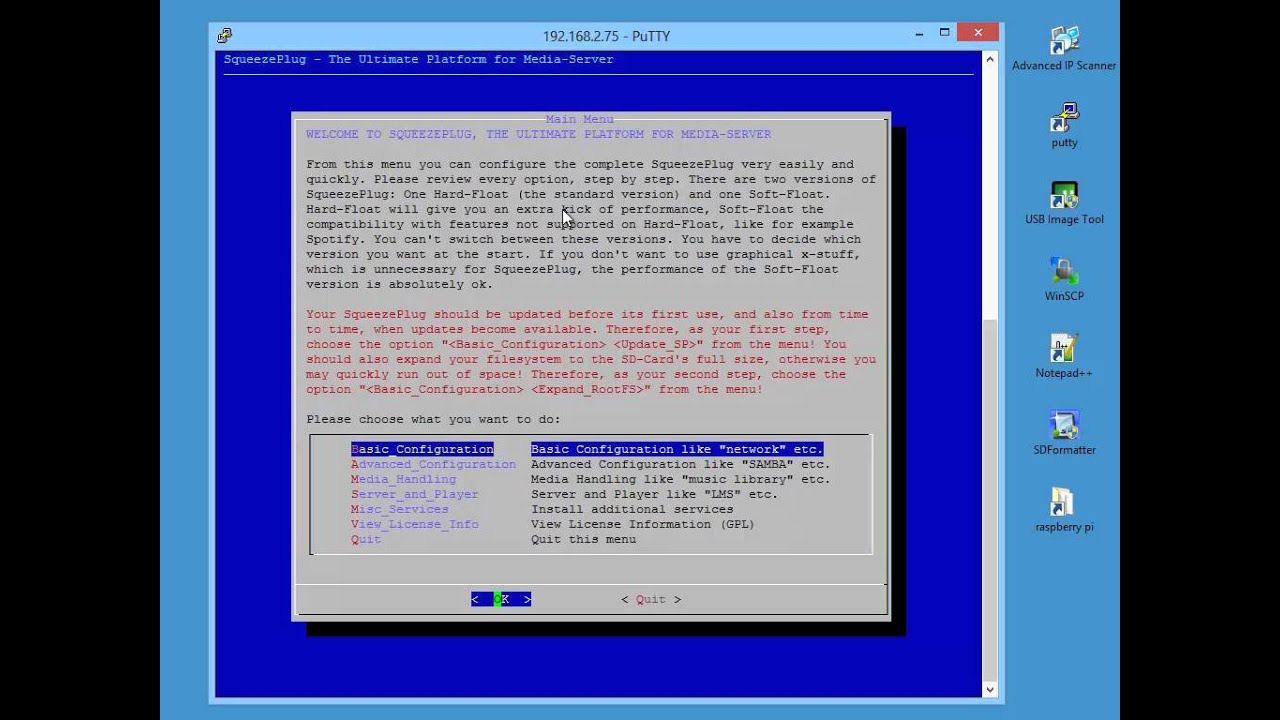Click the 'Main Menu' dialog title
The width and height of the screenshot is (1280, 720).
click(580, 119)
